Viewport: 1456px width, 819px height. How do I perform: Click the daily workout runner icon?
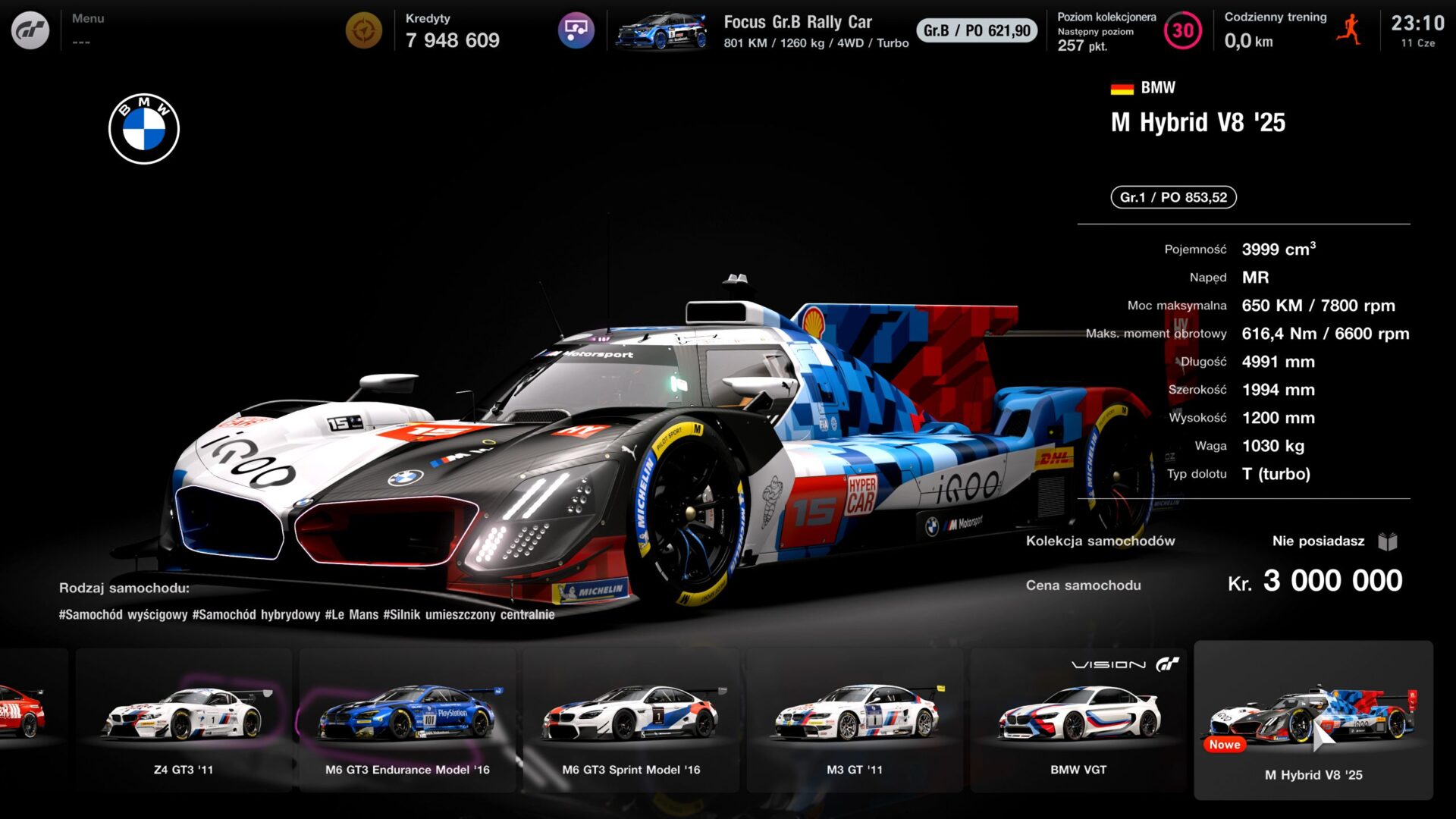pyautogui.click(x=1349, y=30)
